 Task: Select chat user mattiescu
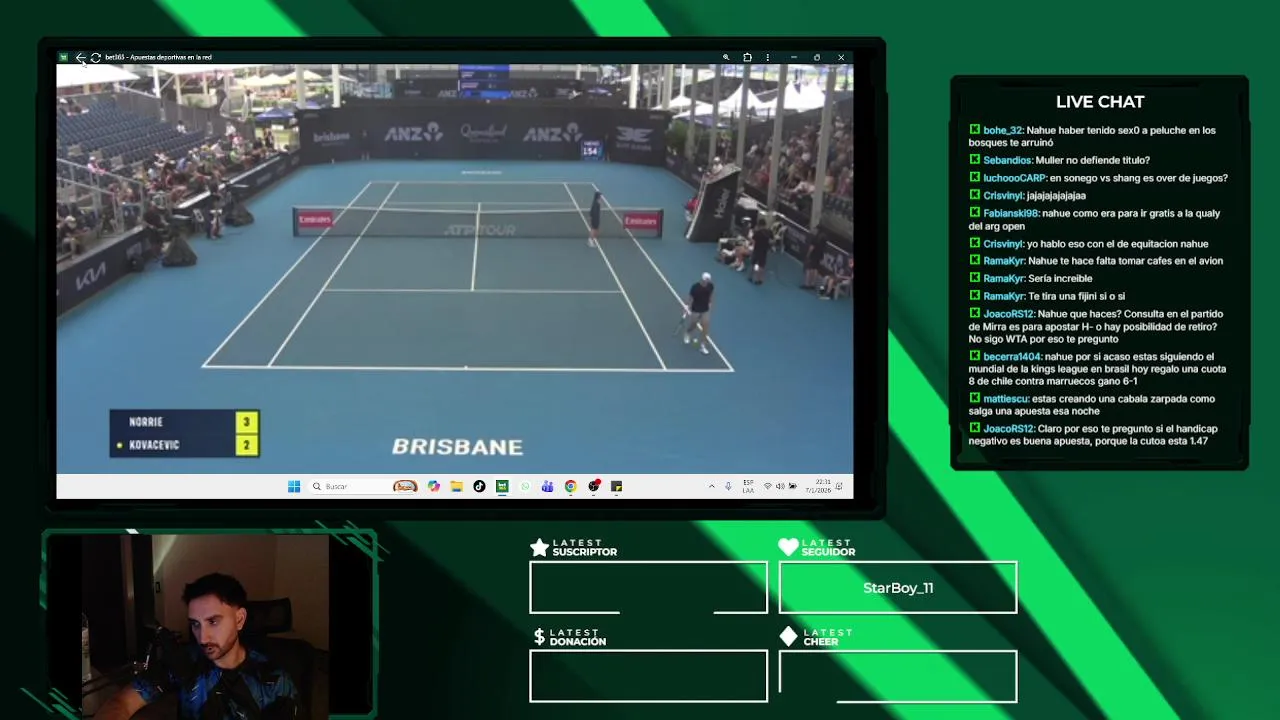(1005, 398)
